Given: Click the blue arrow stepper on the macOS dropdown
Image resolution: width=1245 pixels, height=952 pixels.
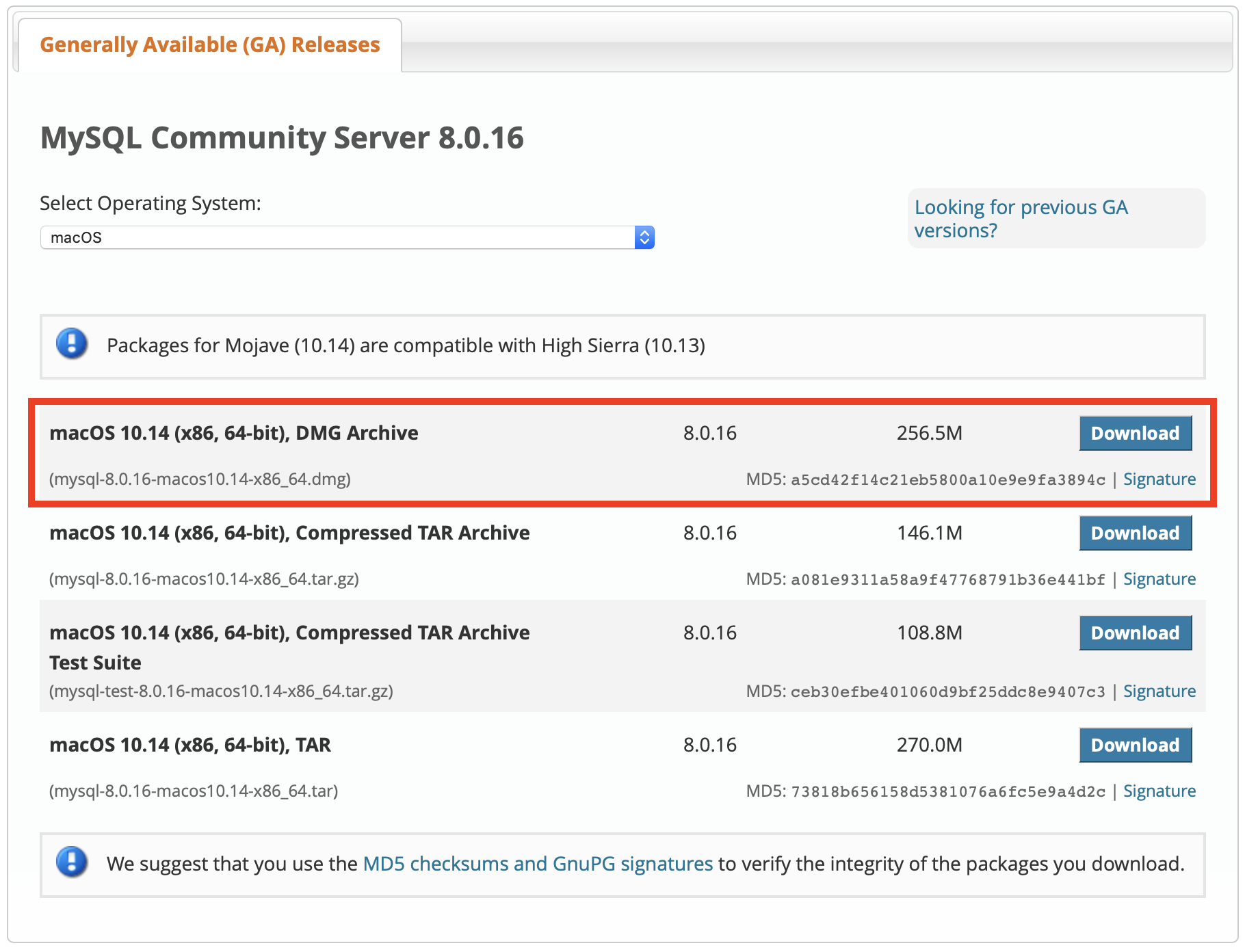Looking at the screenshot, I should 644,237.
